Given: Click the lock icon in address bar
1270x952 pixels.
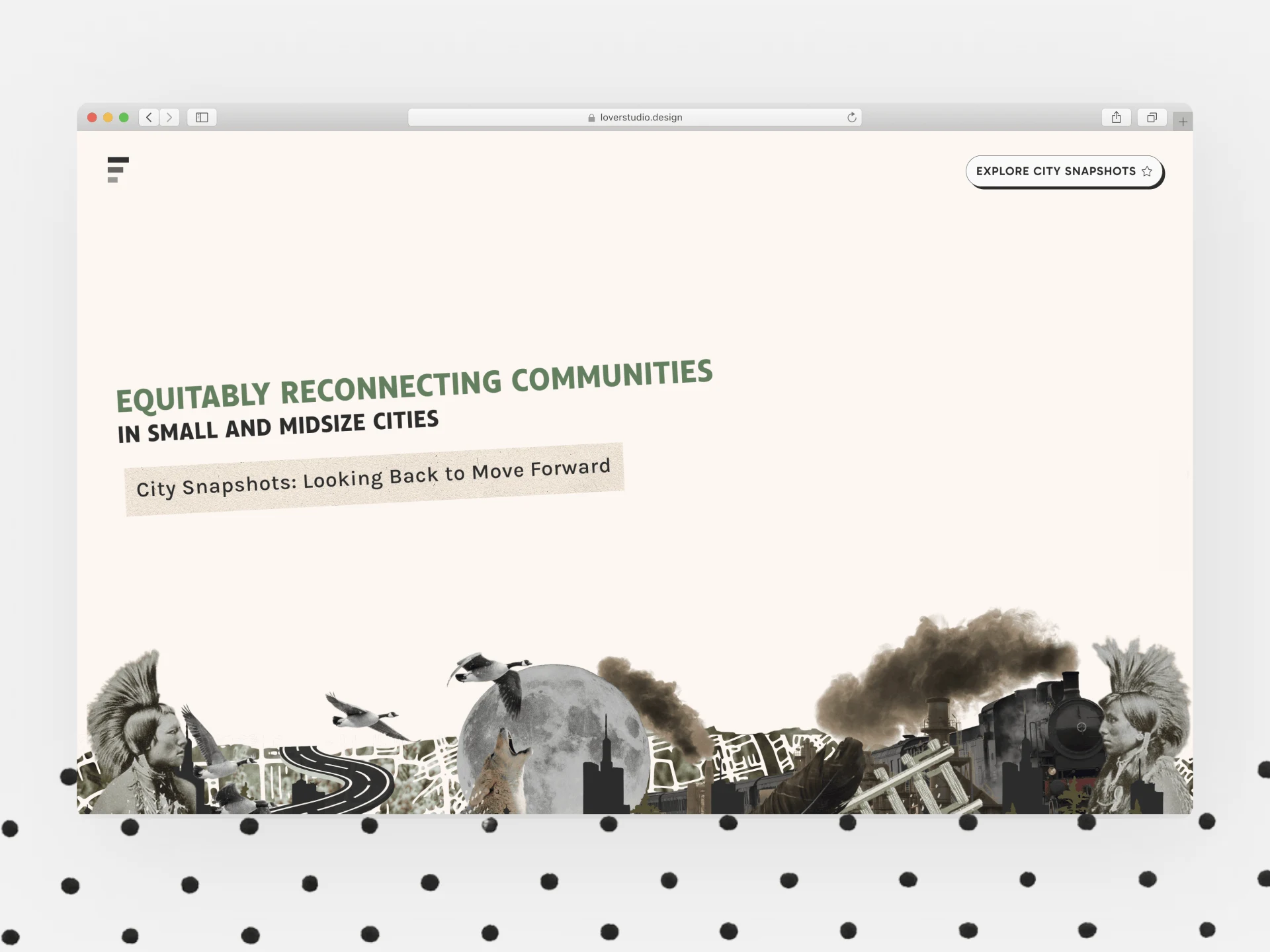Looking at the screenshot, I should click(x=591, y=118).
